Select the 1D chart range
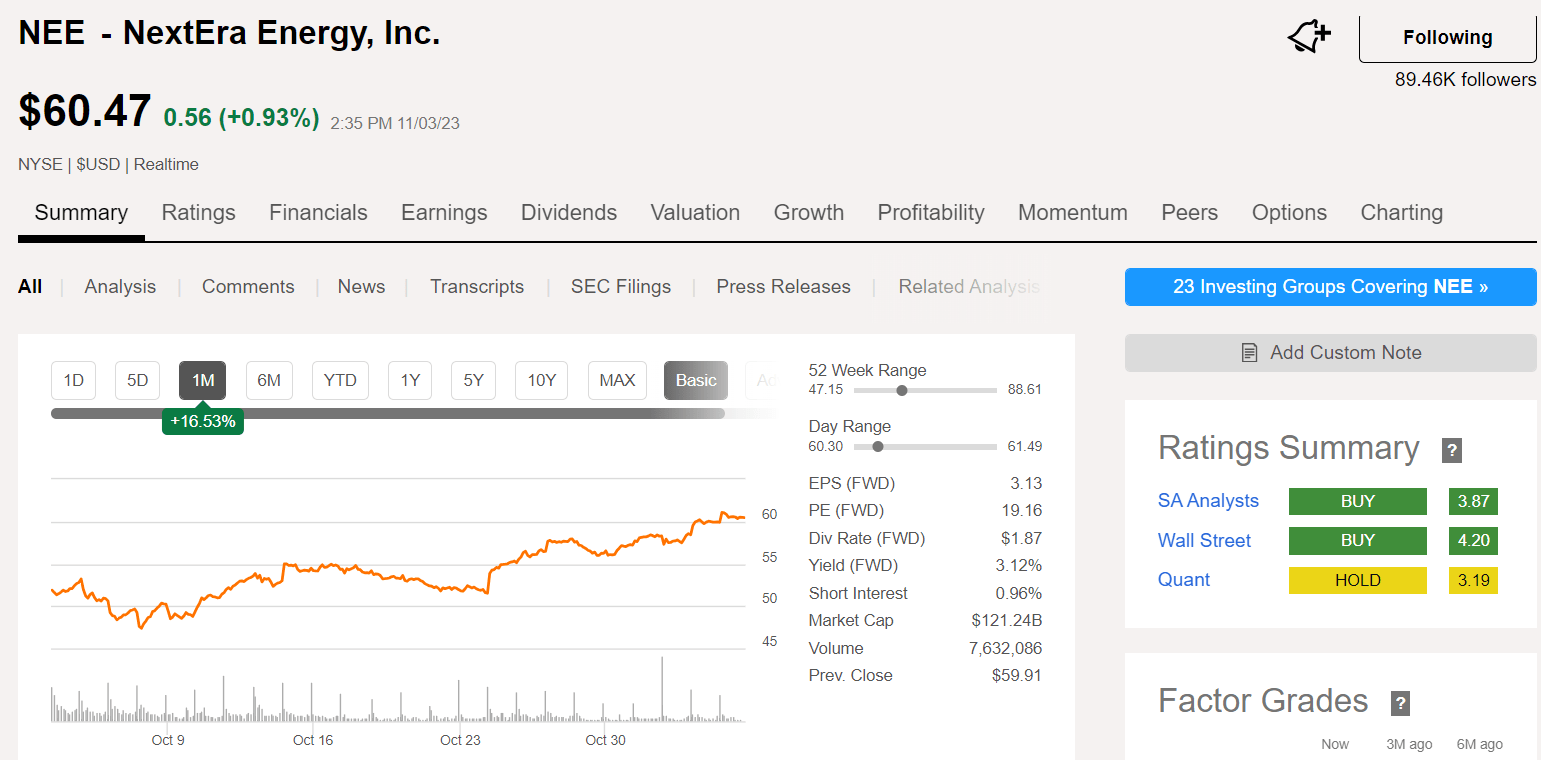Image resolution: width=1541 pixels, height=760 pixels. click(73, 380)
